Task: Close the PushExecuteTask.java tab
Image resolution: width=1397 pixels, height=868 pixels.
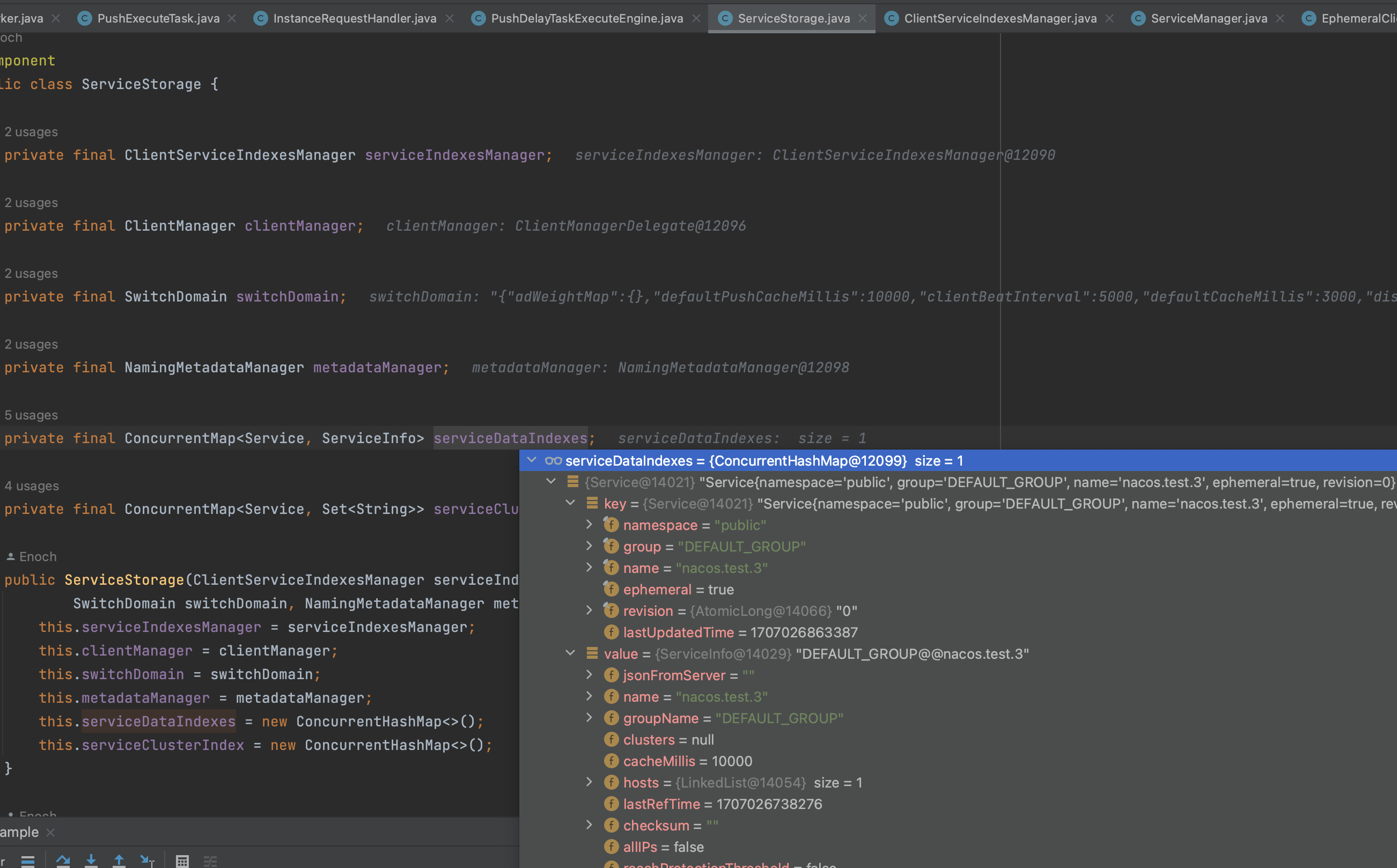Action: click(232, 18)
